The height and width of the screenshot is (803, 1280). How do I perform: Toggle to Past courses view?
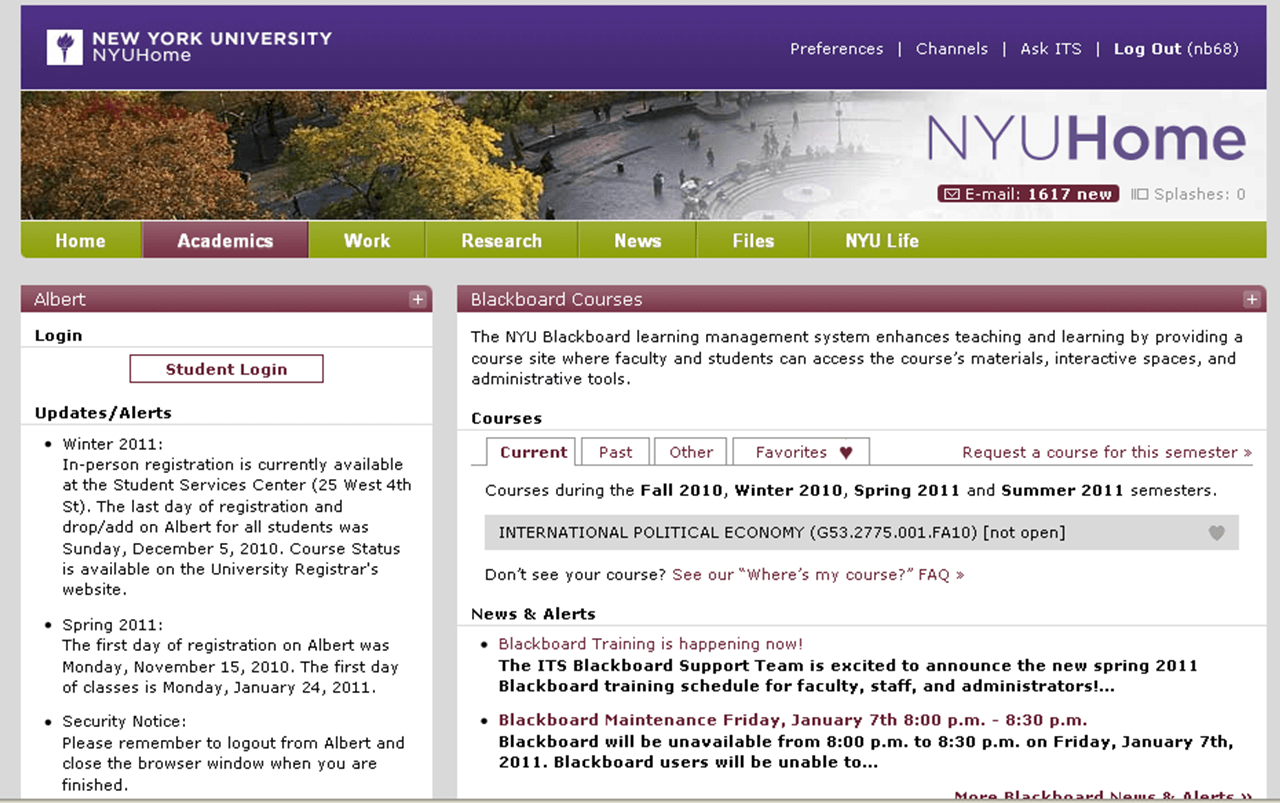614,452
